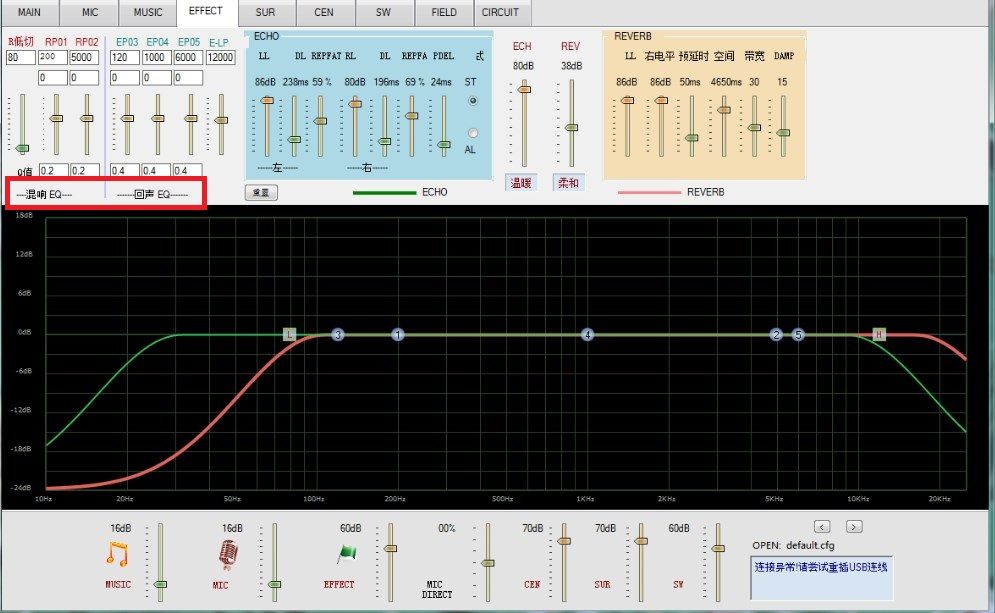Click the green EFFECT flag icon
995x613 pixels.
click(x=346, y=554)
